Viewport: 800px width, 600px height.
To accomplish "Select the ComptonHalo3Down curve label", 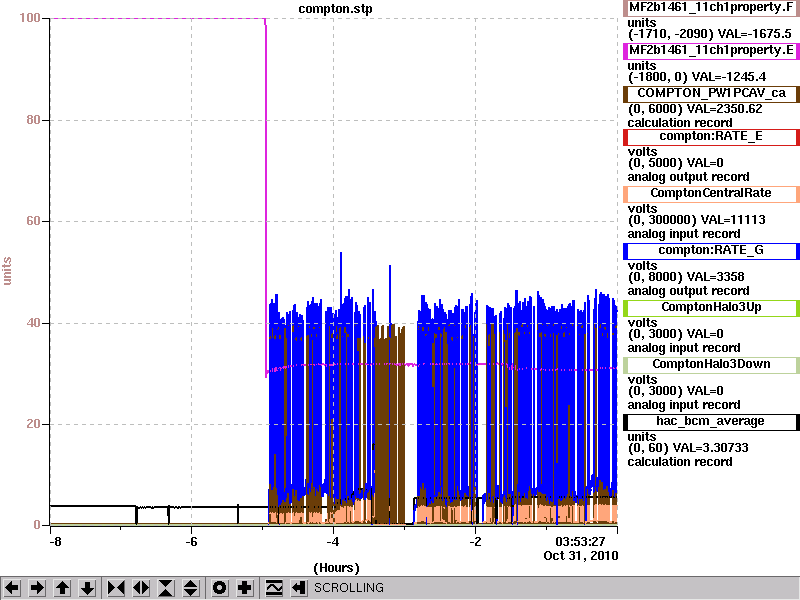I will (711, 364).
